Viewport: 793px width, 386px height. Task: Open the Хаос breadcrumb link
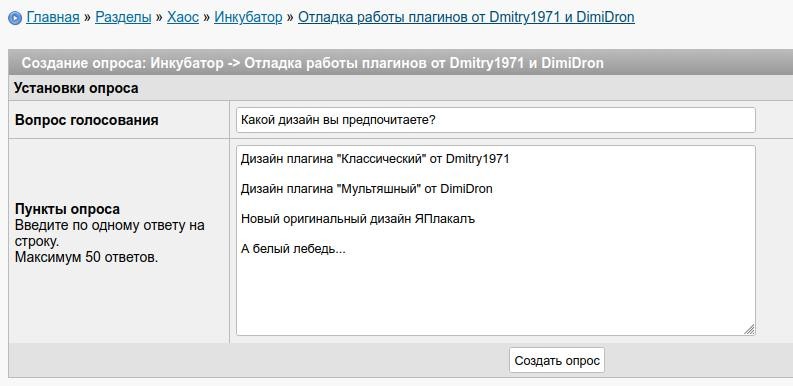click(x=183, y=18)
